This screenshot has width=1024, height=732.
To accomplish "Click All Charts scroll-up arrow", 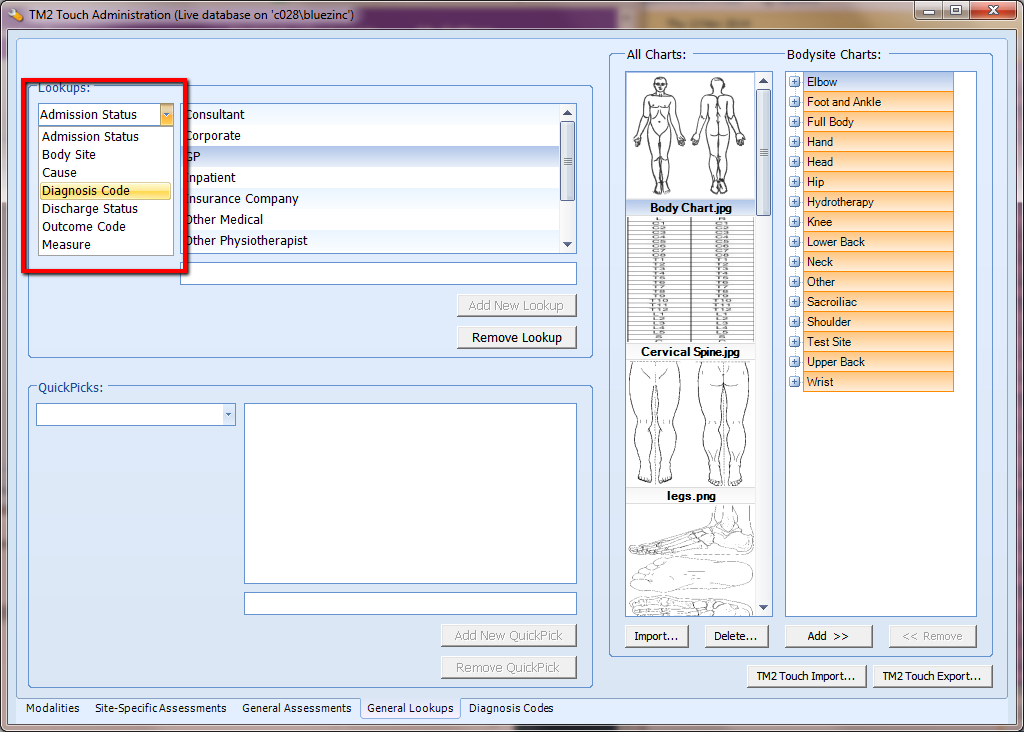I will coord(763,80).
